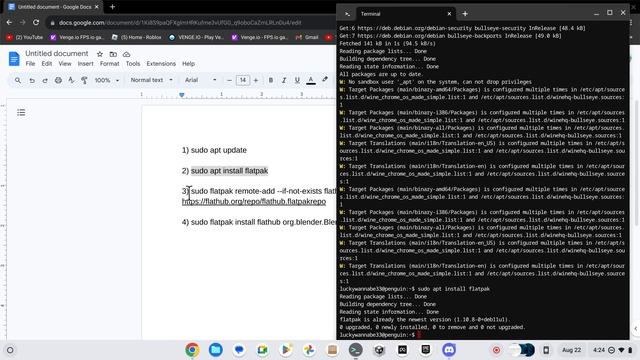Open the zoom level 100% dropdown
Viewport: 640px width, 360px height.
(x=107, y=80)
